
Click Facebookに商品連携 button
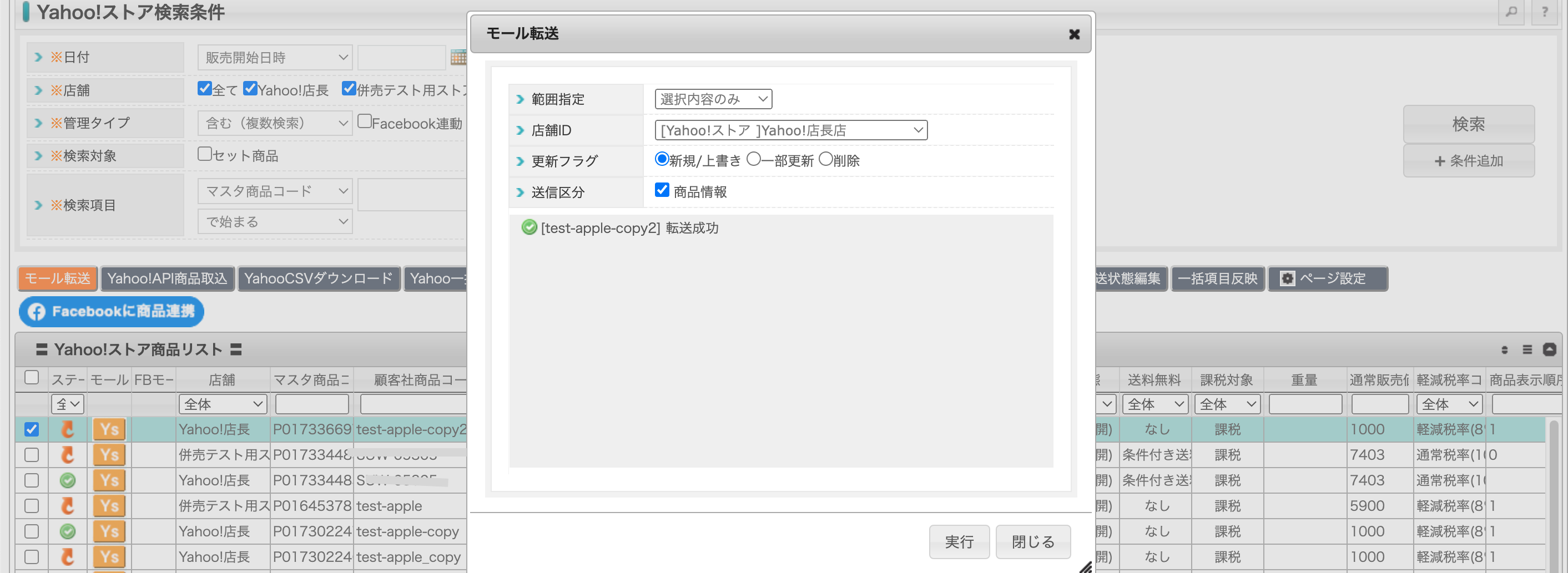[x=112, y=311]
